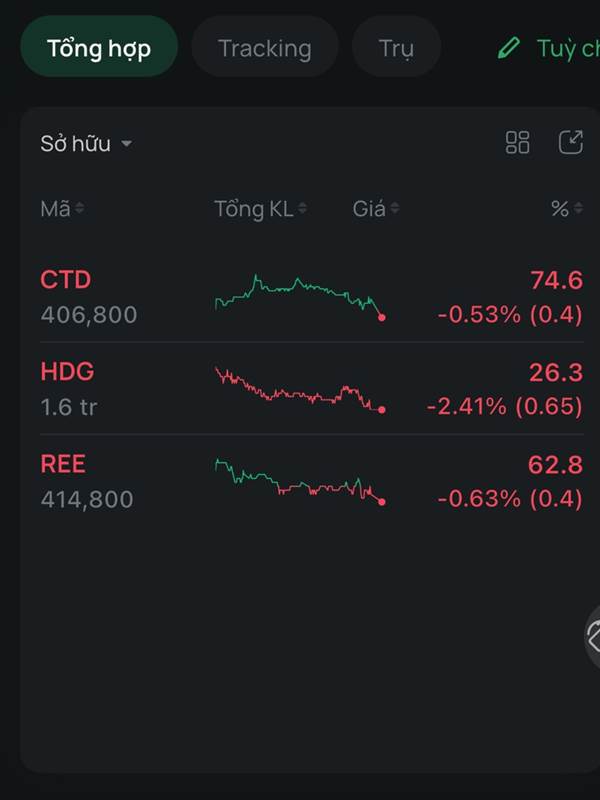The image size is (600, 800).
Task: Open the Tracking tab
Action: click(264, 48)
